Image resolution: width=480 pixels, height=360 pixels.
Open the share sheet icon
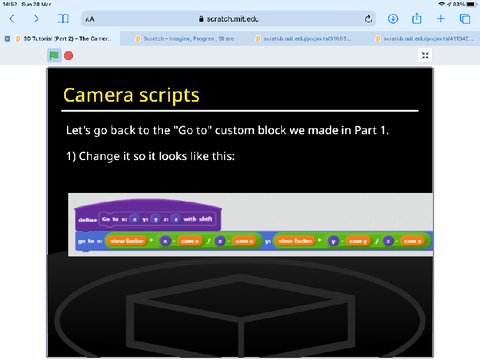click(417, 18)
